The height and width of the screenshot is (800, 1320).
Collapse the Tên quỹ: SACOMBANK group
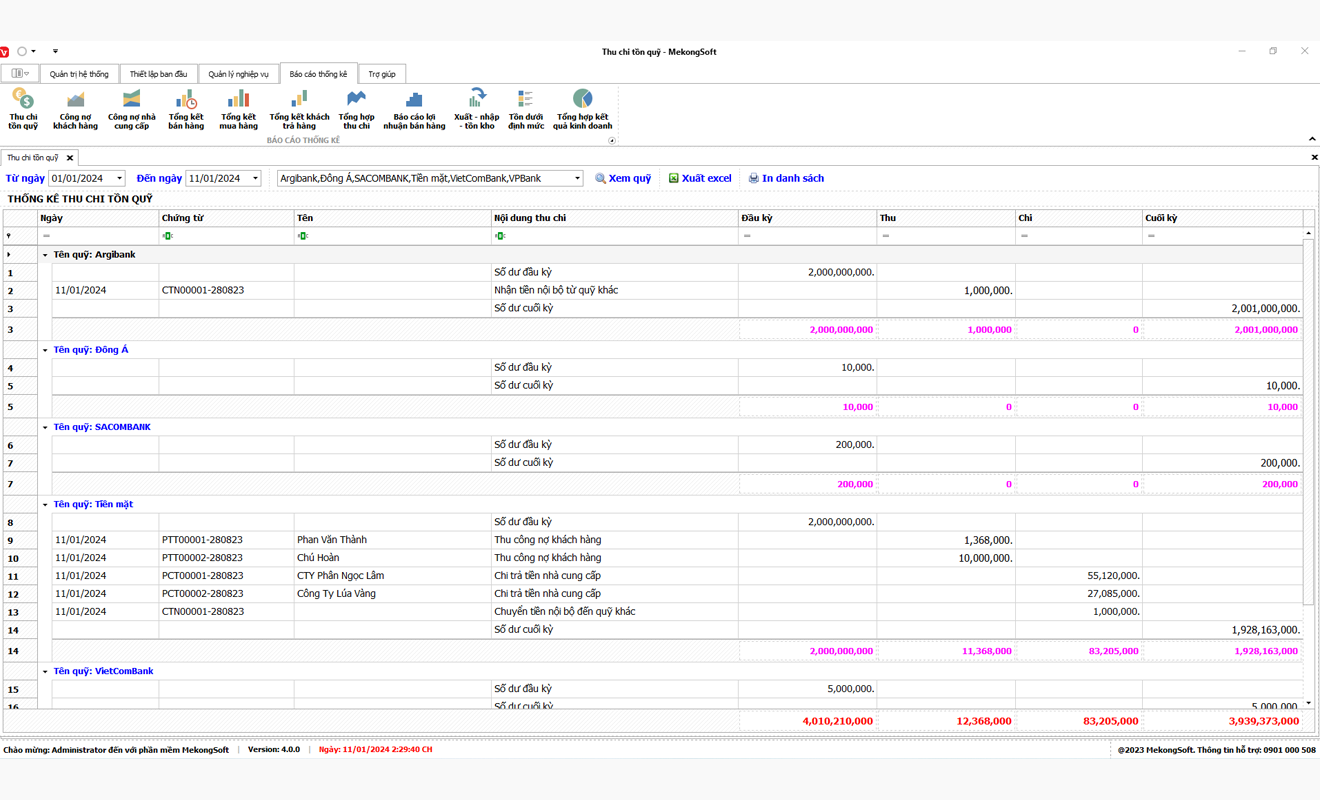tap(45, 428)
